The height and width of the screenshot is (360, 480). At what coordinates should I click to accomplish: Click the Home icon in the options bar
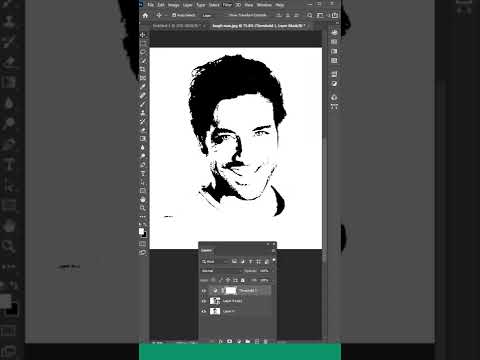pos(145,15)
